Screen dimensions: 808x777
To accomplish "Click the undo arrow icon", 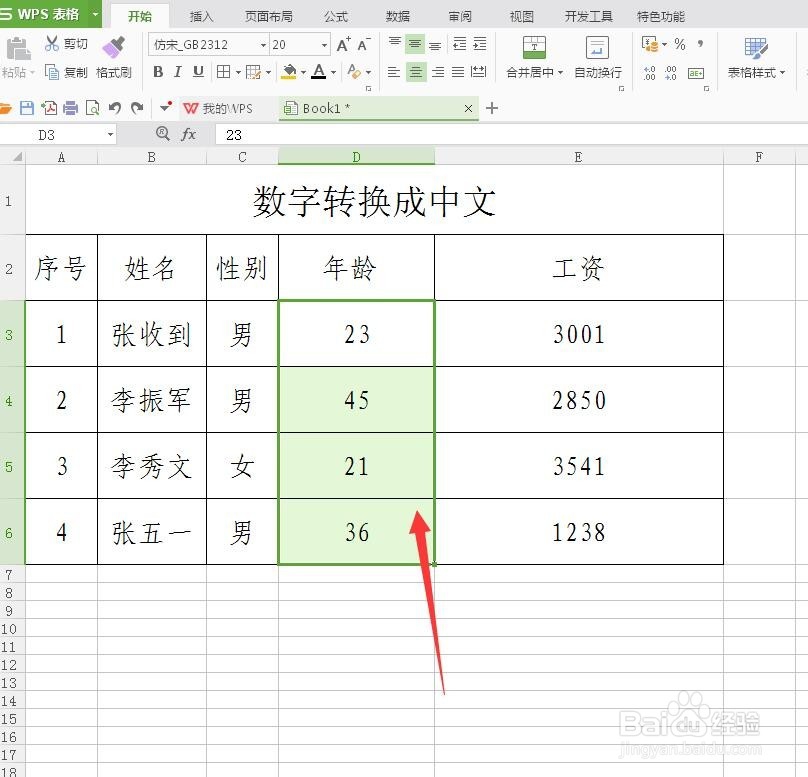I will [x=116, y=108].
